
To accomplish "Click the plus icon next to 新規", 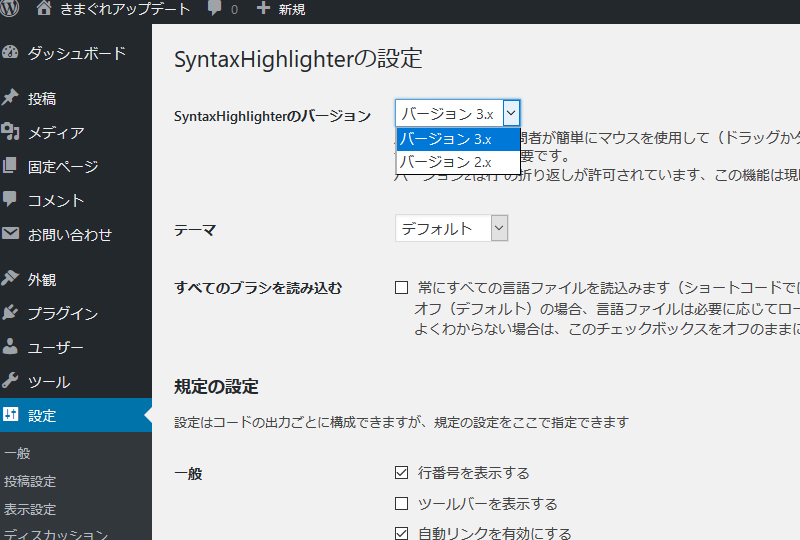I will 263,8.
